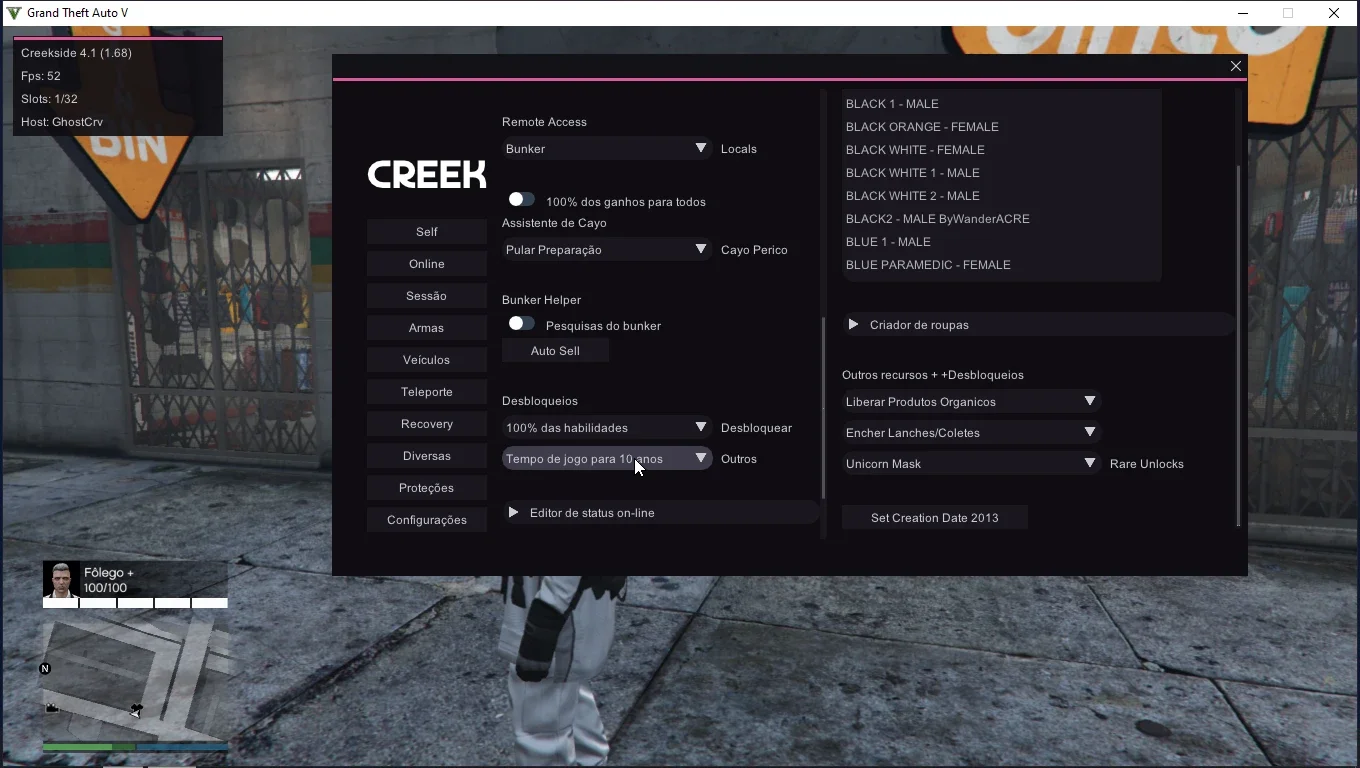Go to the Teleporte tab
Image resolution: width=1360 pixels, height=768 pixels.
(427, 392)
